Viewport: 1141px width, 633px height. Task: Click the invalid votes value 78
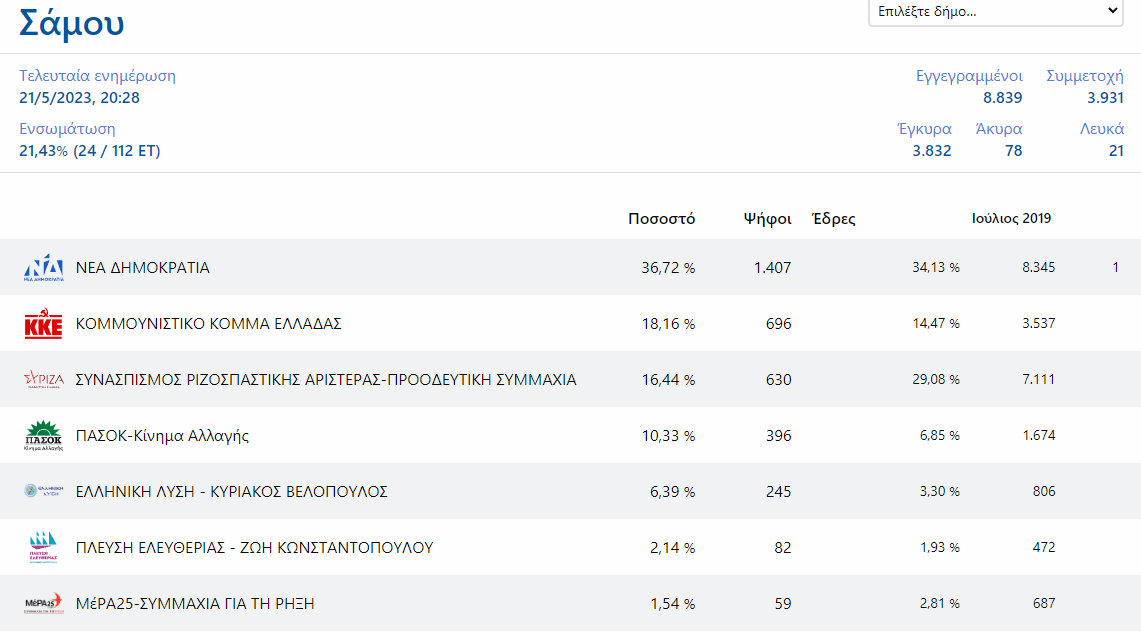(1014, 151)
